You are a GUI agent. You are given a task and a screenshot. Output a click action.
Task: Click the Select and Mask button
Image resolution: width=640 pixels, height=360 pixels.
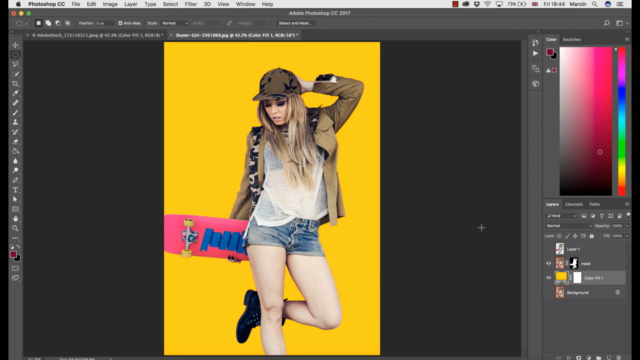click(x=295, y=23)
